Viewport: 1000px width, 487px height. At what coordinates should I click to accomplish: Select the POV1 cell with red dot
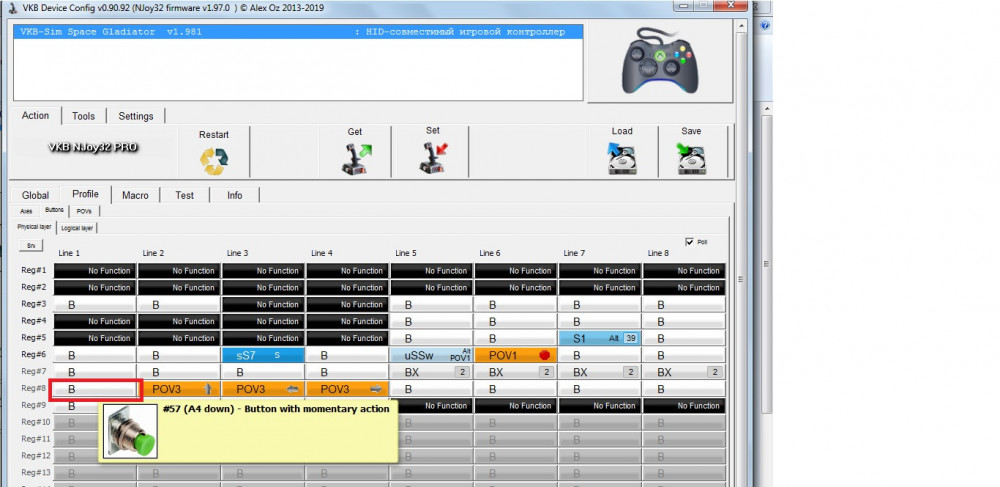(x=516, y=355)
